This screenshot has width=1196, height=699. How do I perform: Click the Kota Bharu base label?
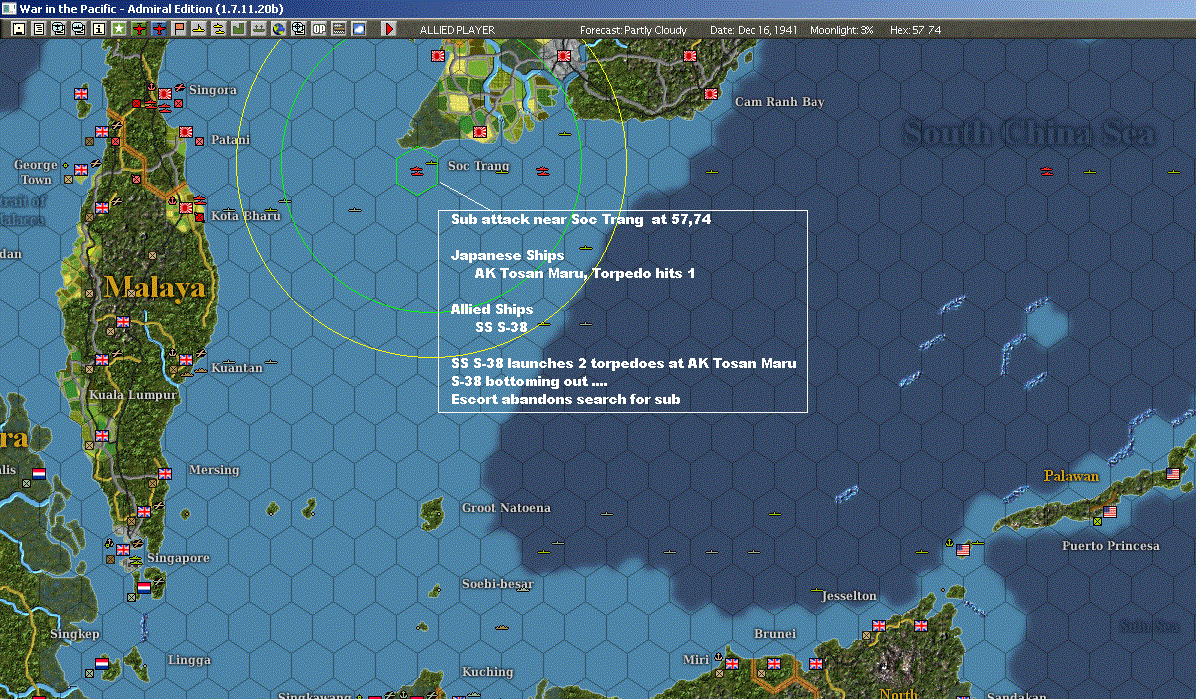click(246, 216)
